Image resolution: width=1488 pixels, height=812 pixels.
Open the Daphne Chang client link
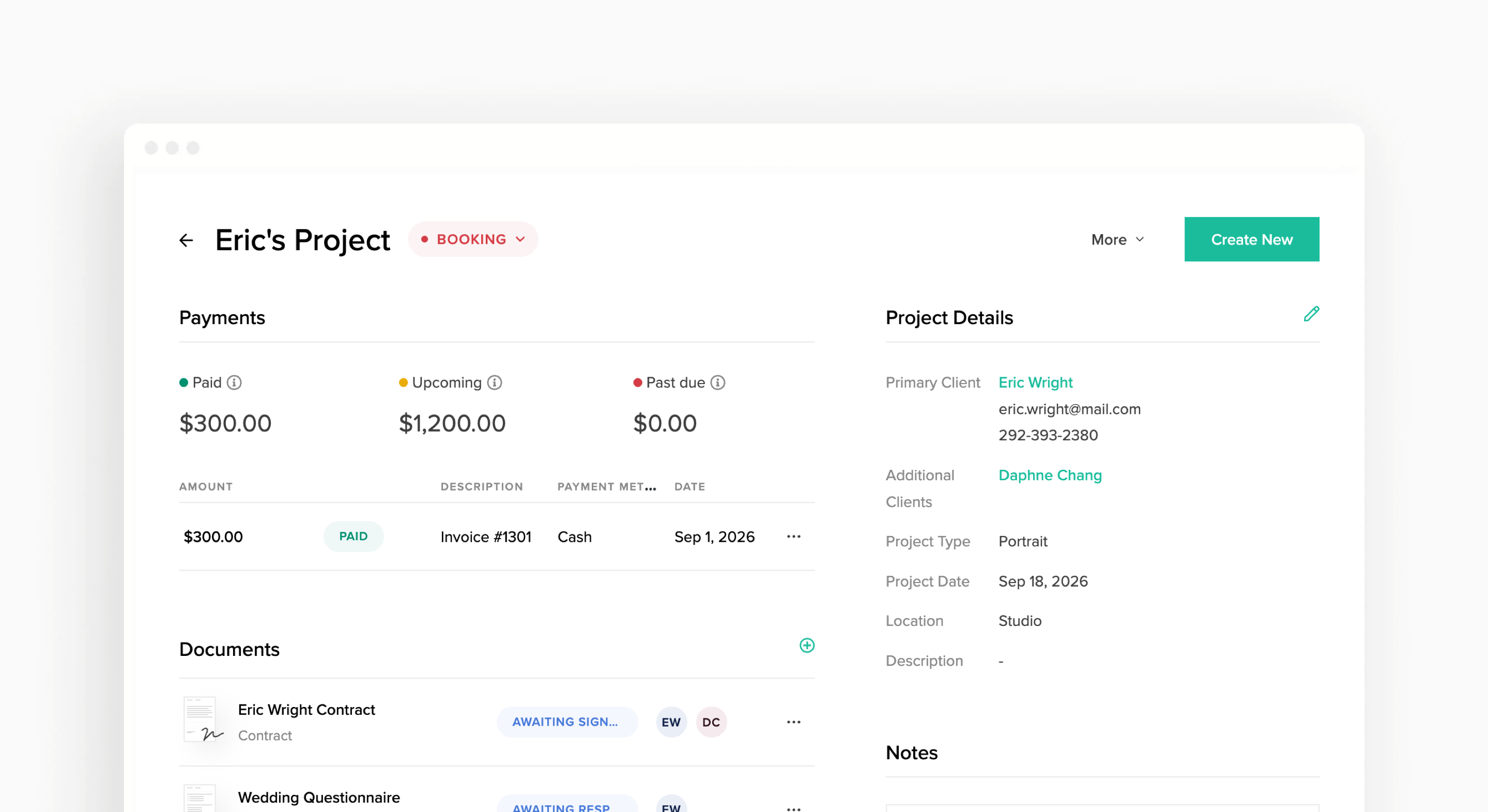[1050, 476]
